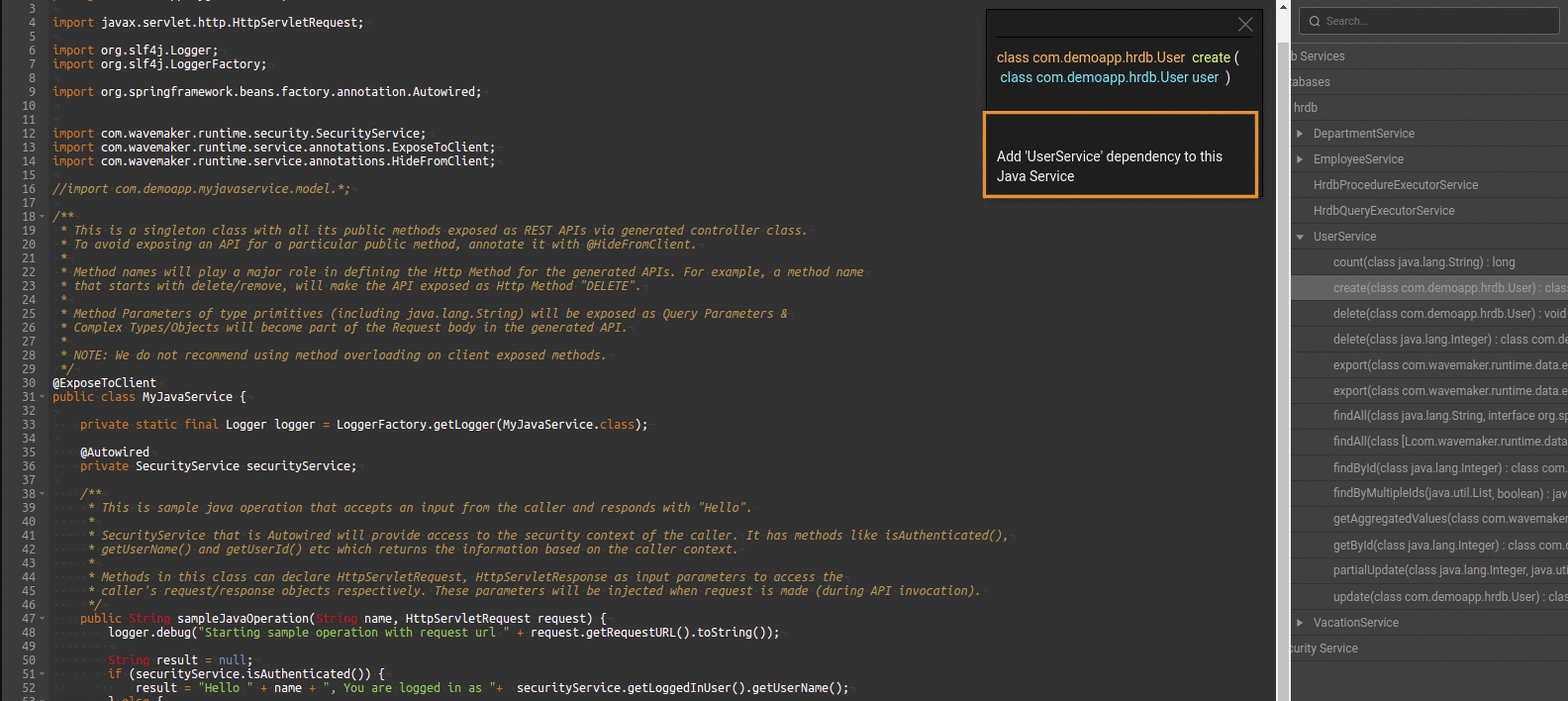Collapse the UserService tree node
Viewport: 1568px width, 701px height.
tap(1300, 237)
